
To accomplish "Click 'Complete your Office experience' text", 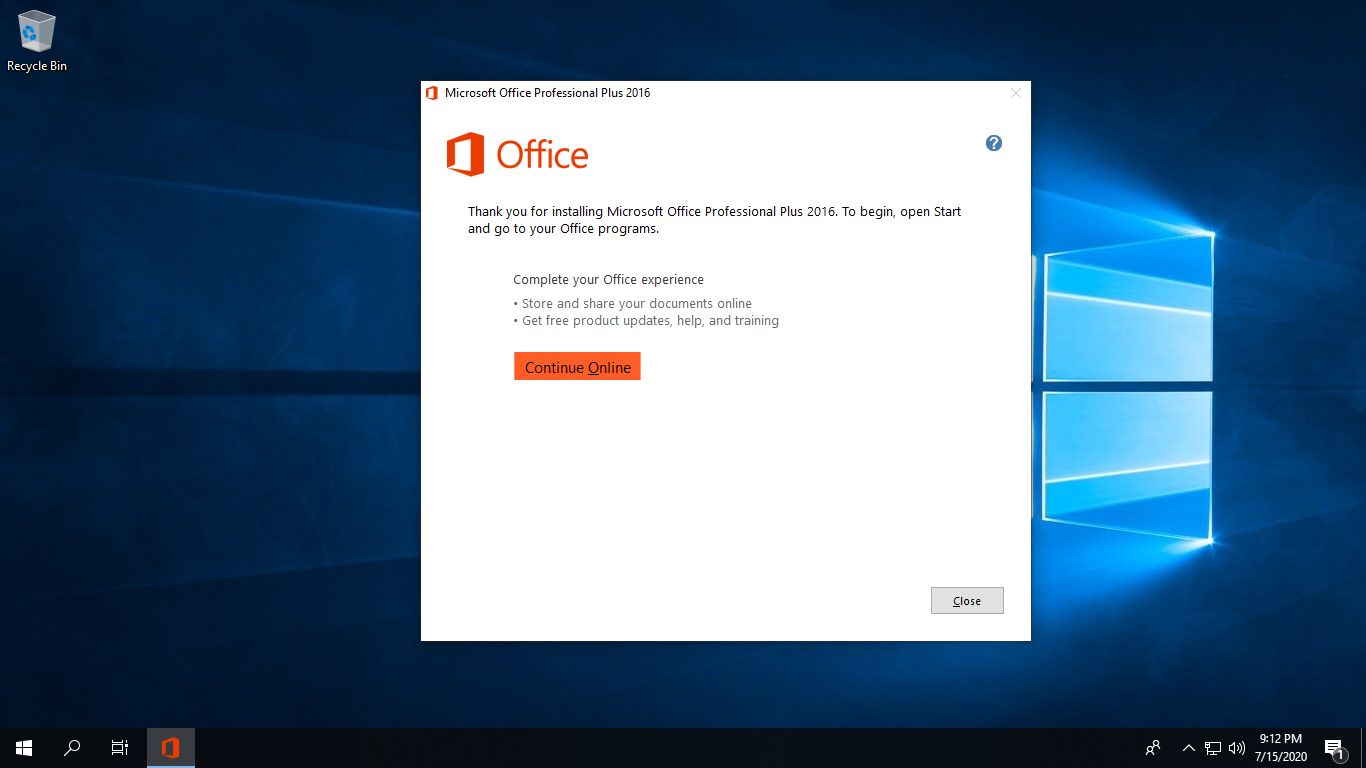I will [608, 280].
